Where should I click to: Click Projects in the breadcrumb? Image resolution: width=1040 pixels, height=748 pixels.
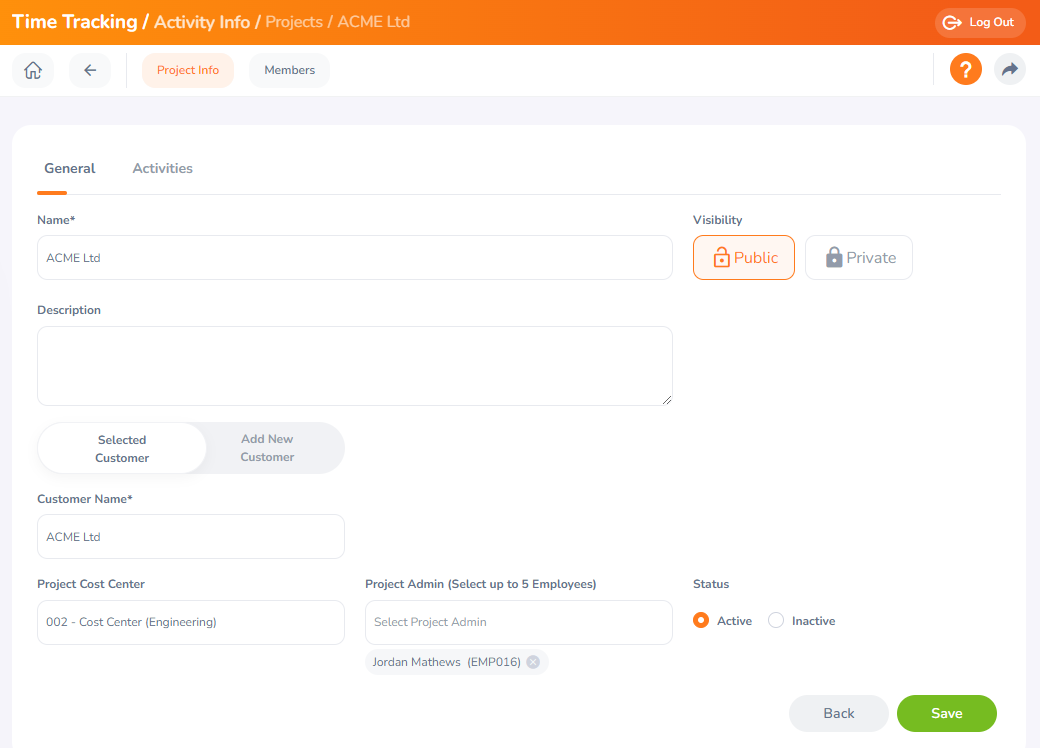click(x=294, y=22)
